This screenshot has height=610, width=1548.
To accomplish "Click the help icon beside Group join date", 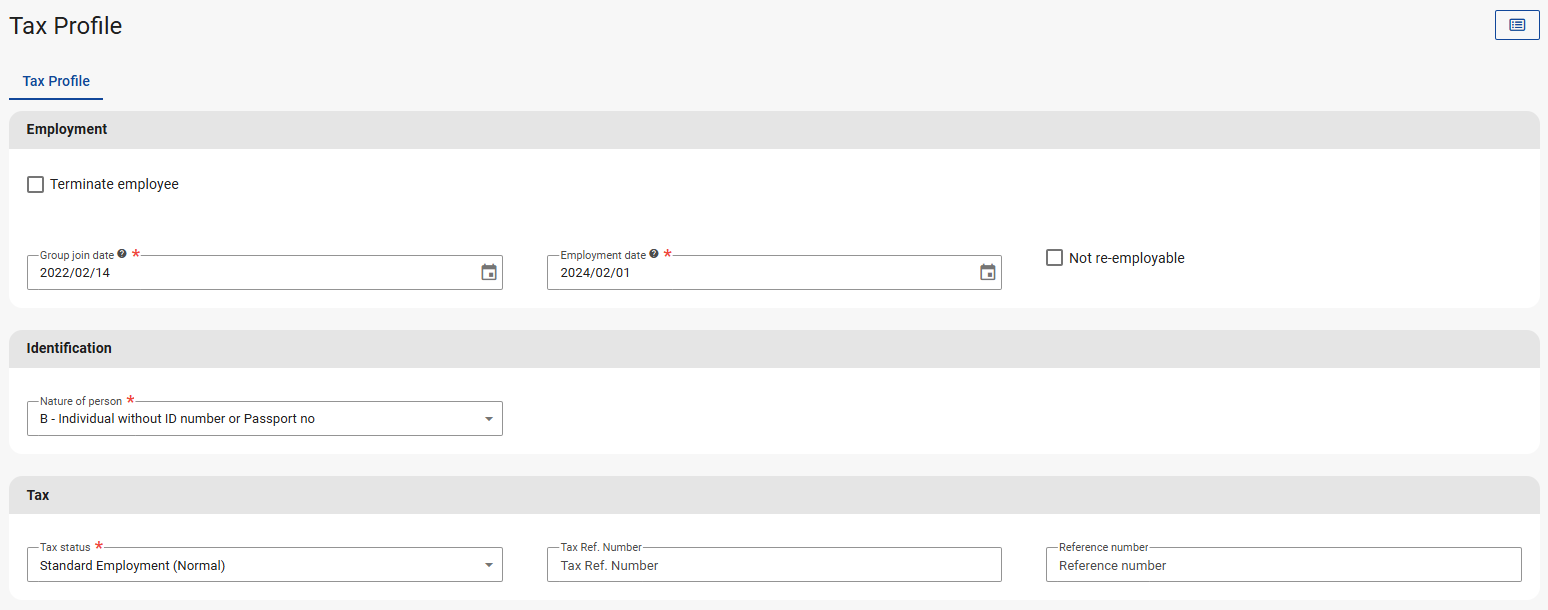I will [x=122, y=255].
